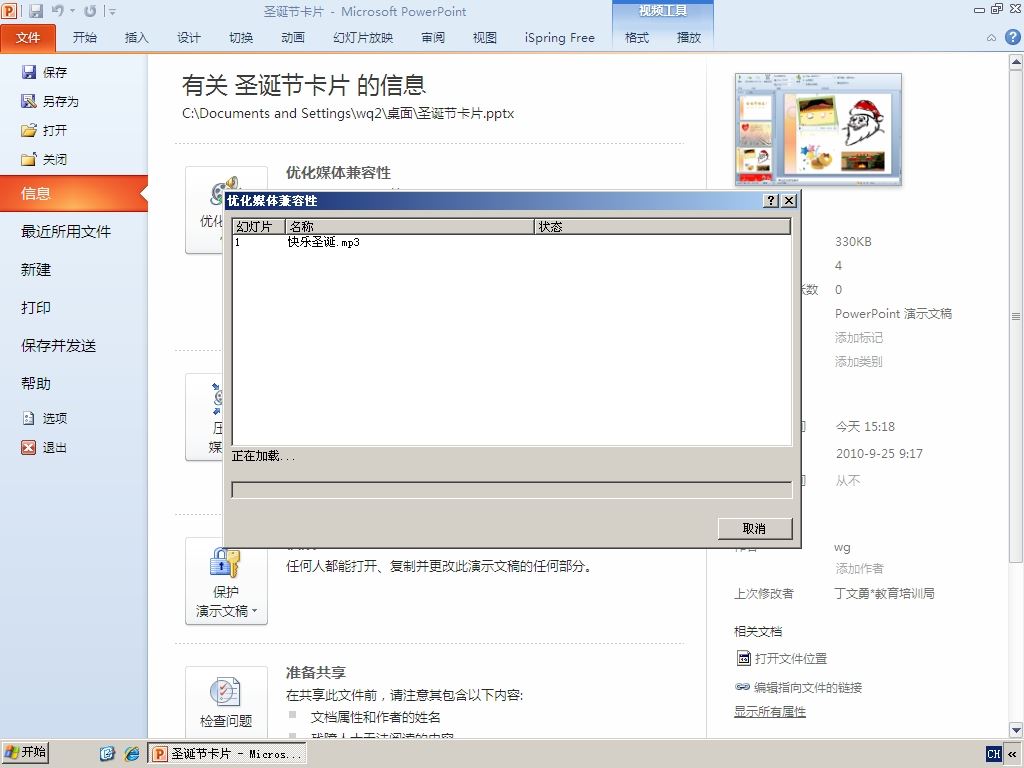
Task: Click the Undo icon in title bar
Action: click(58, 10)
